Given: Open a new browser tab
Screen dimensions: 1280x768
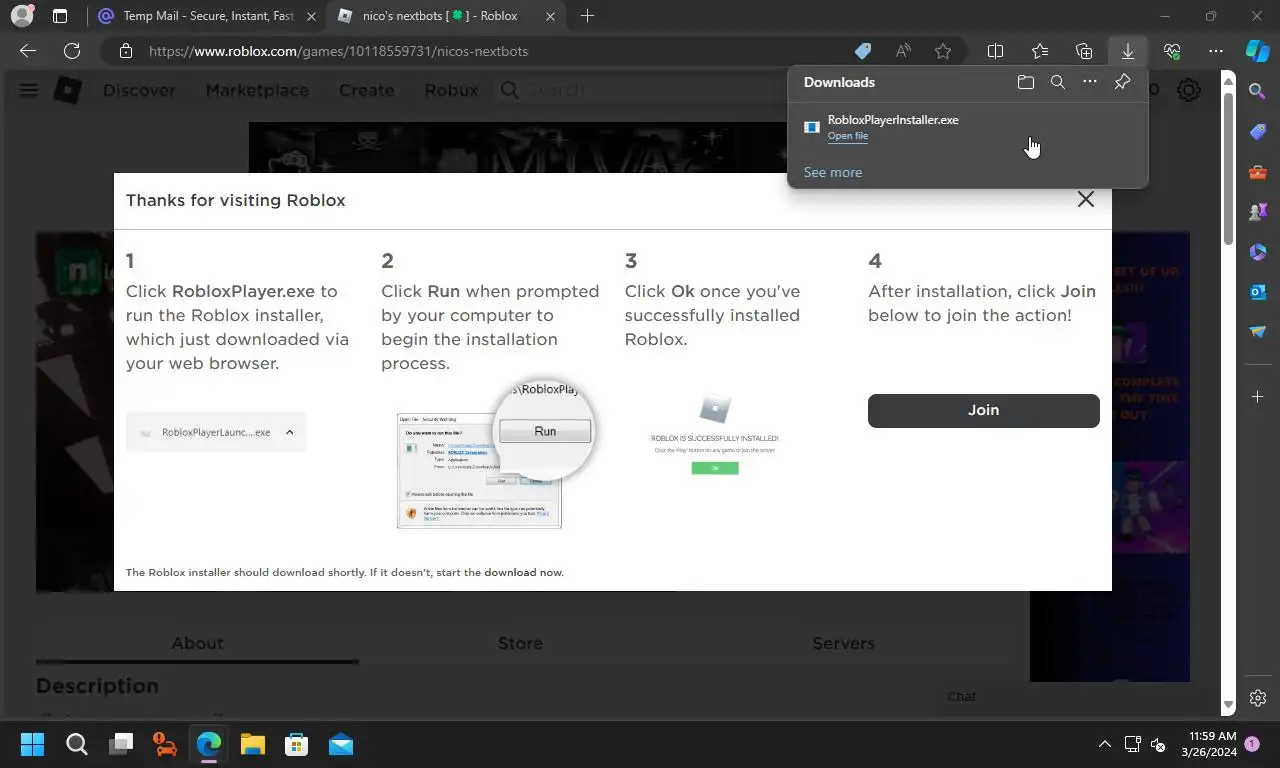Looking at the screenshot, I should pos(587,16).
